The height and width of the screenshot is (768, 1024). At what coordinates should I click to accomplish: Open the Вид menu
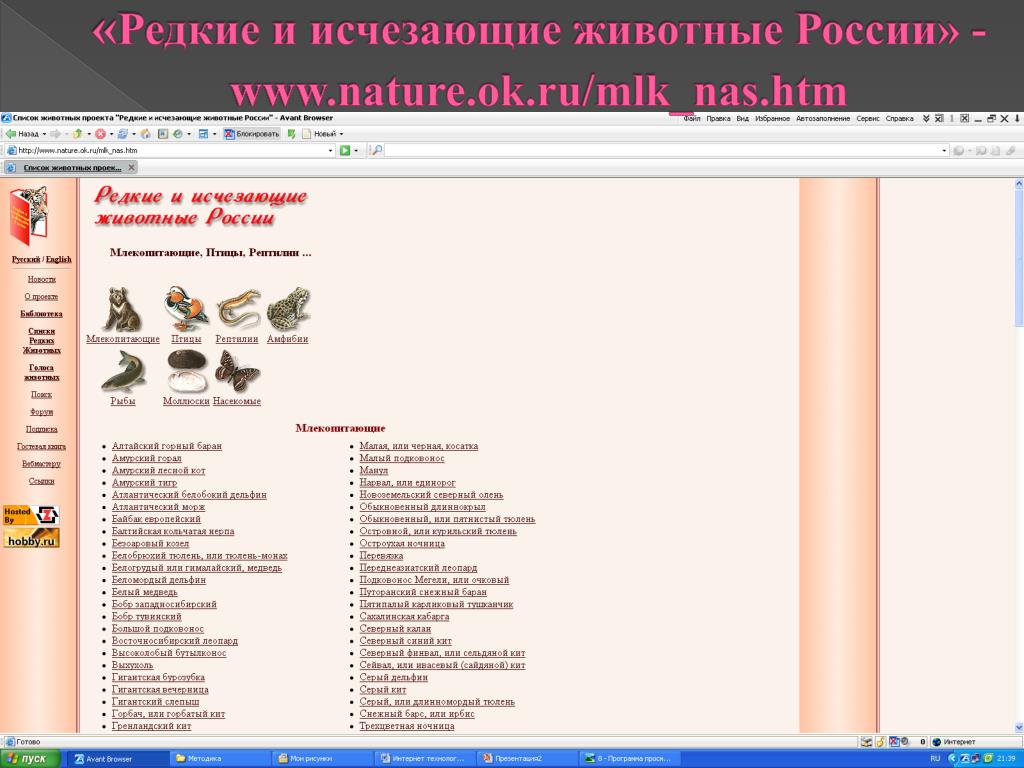pyautogui.click(x=743, y=119)
